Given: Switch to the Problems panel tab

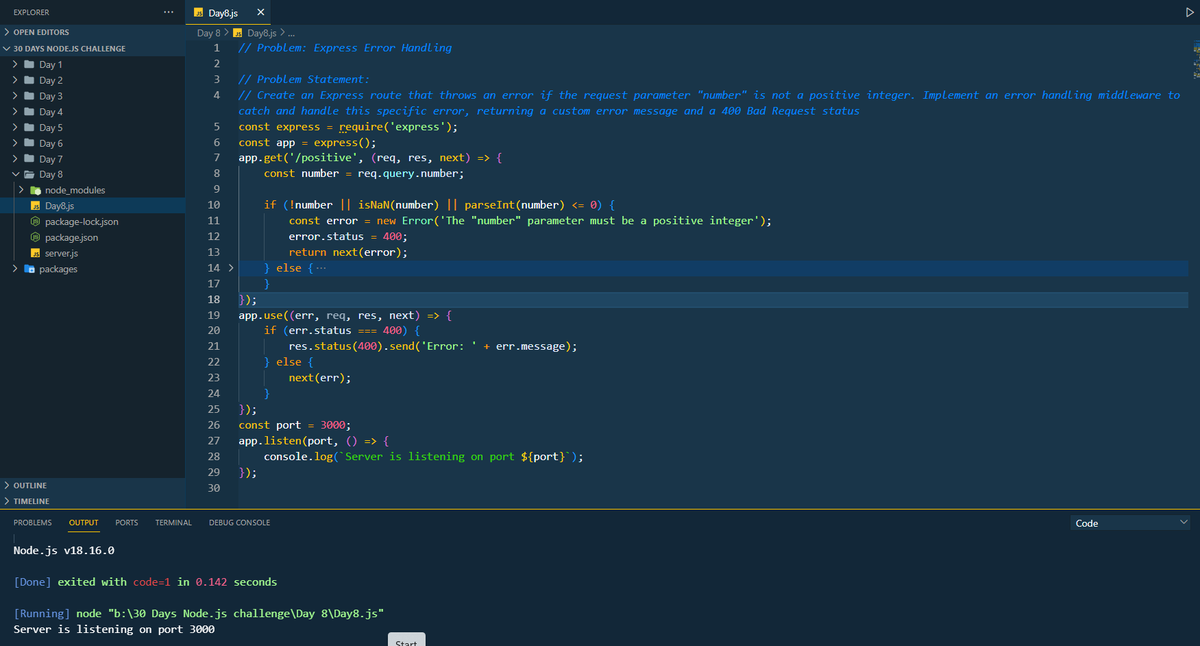Looking at the screenshot, I should [x=32, y=523].
